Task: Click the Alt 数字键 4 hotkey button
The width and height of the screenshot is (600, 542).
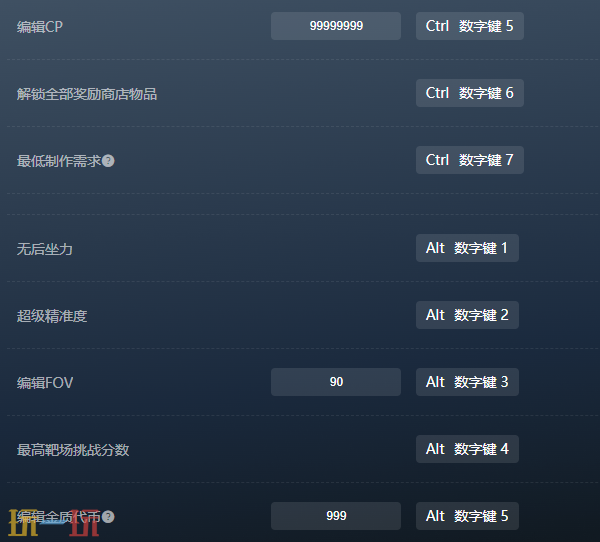Action: point(467,449)
